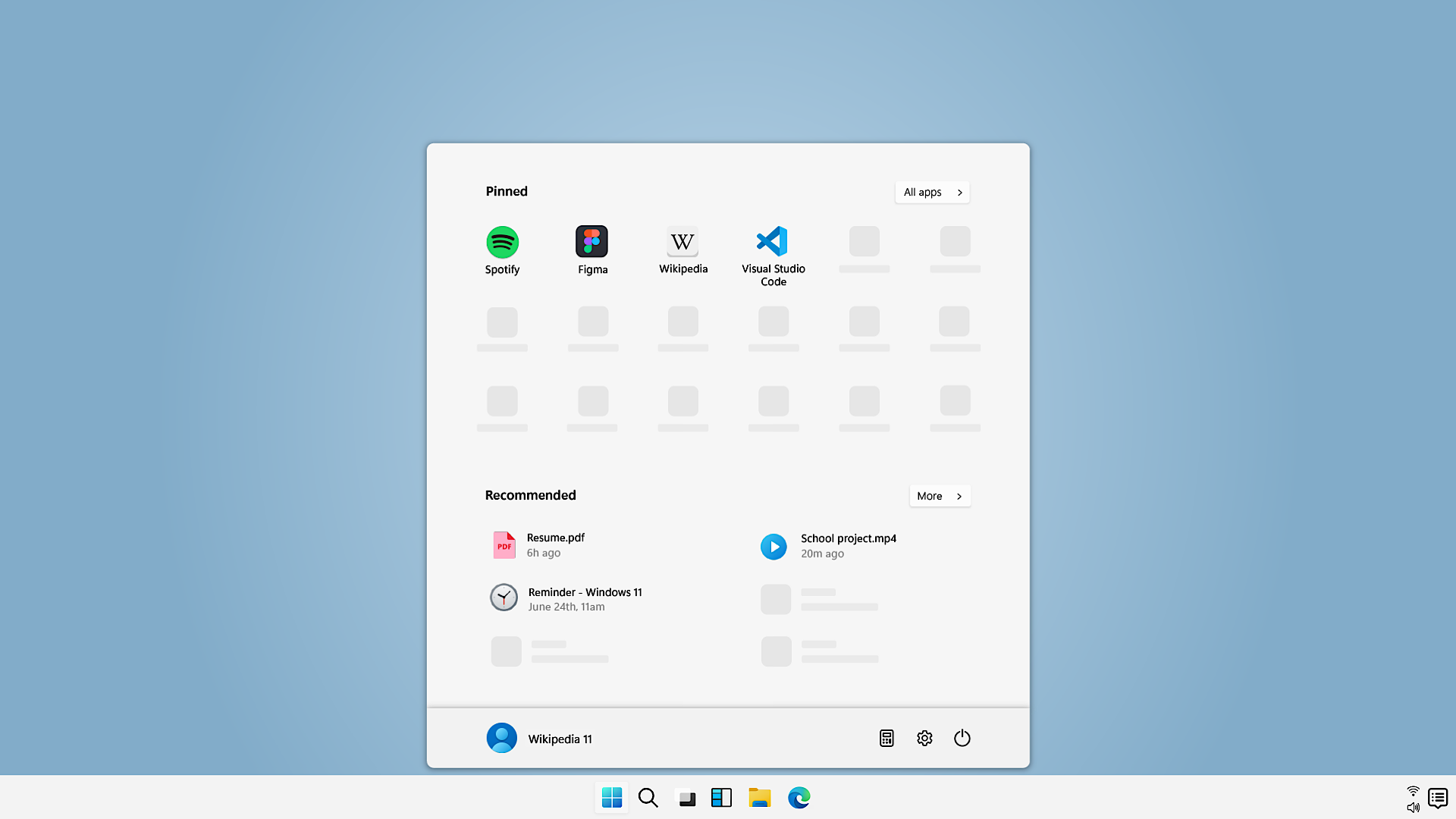Open Settings gear in Start menu
This screenshot has height=819, width=1456.
(x=924, y=738)
